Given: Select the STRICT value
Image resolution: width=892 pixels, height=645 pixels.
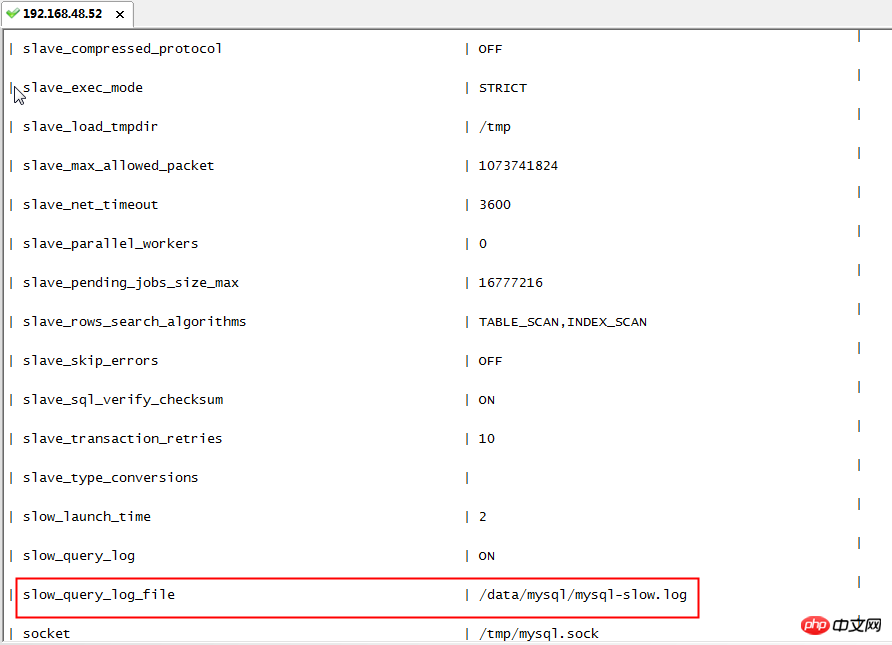Looking at the screenshot, I should [x=503, y=88].
